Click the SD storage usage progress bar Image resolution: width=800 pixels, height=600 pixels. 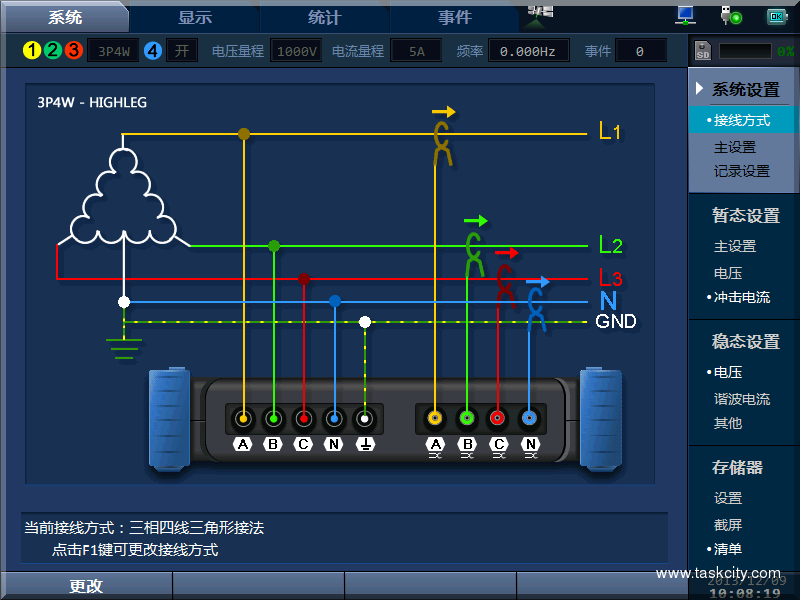pos(745,50)
